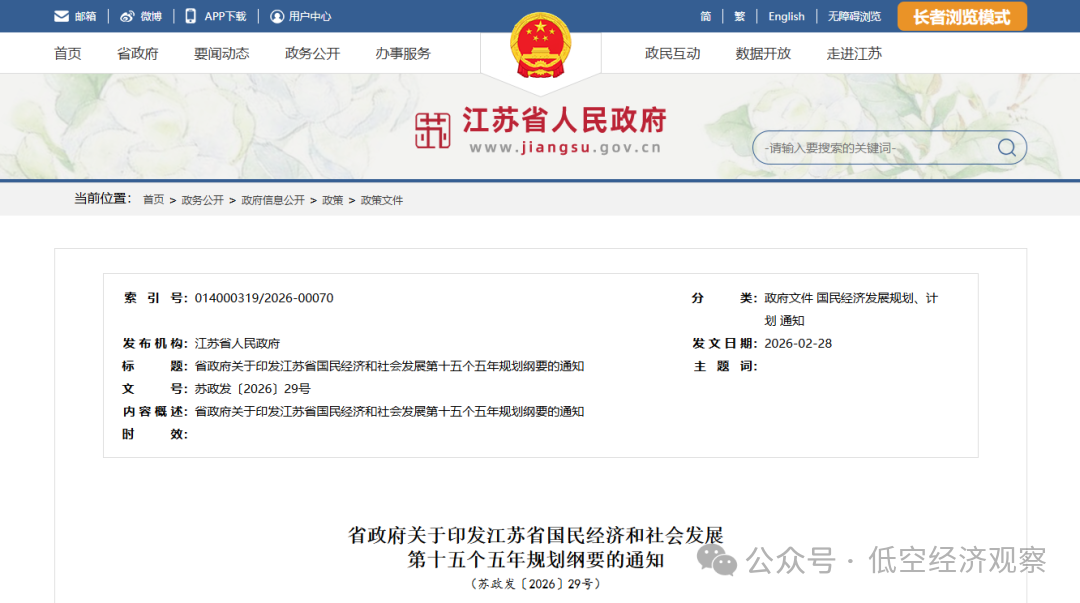Enable 长者浏览模式 elder mode

(961, 17)
